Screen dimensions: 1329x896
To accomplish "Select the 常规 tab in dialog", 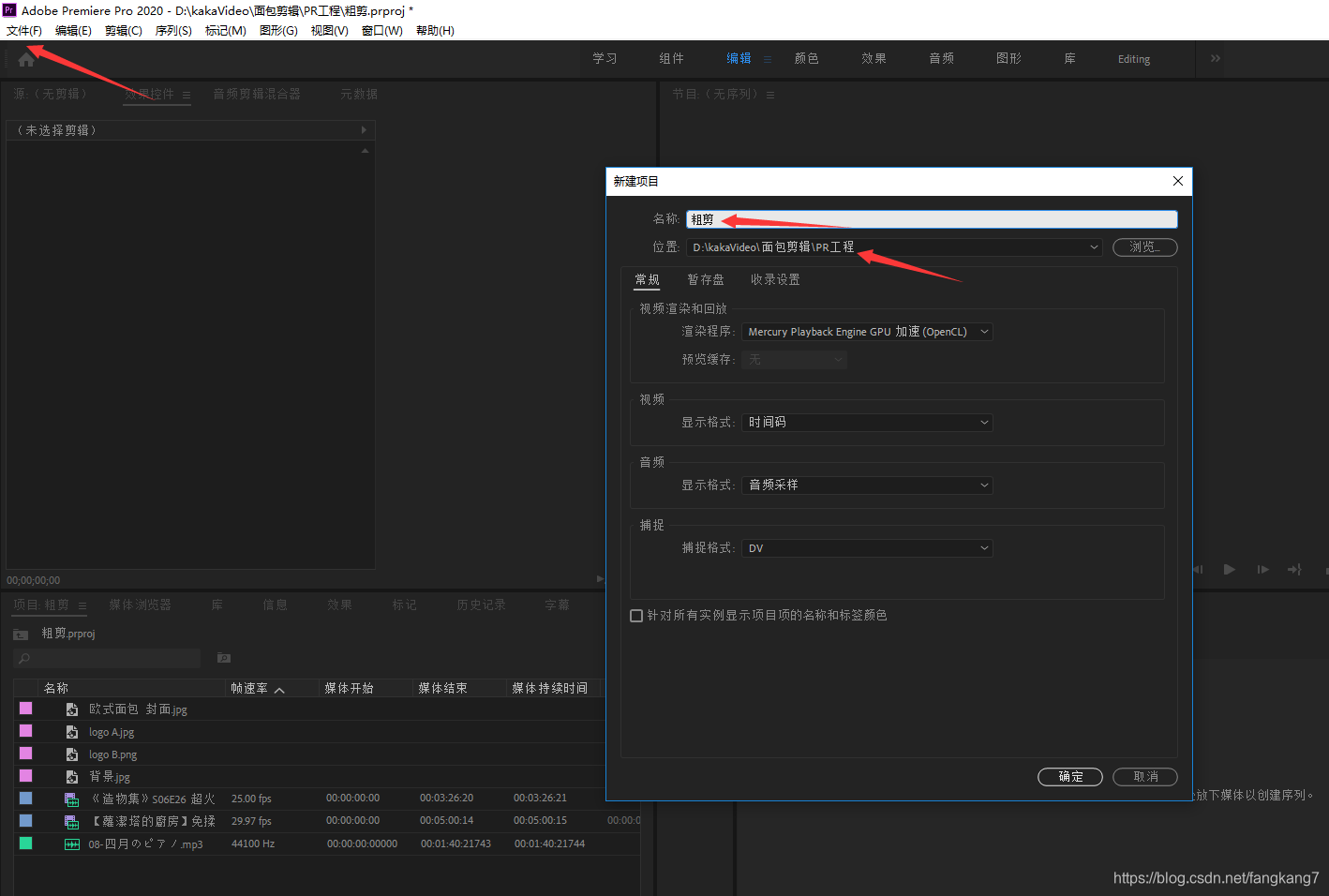I will tap(648, 280).
